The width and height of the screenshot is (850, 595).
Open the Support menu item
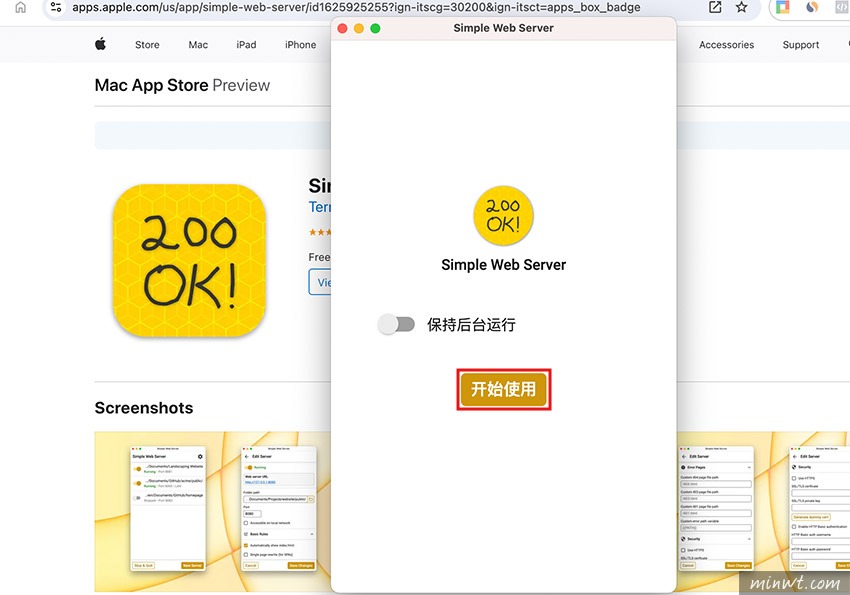click(x=801, y=45)
